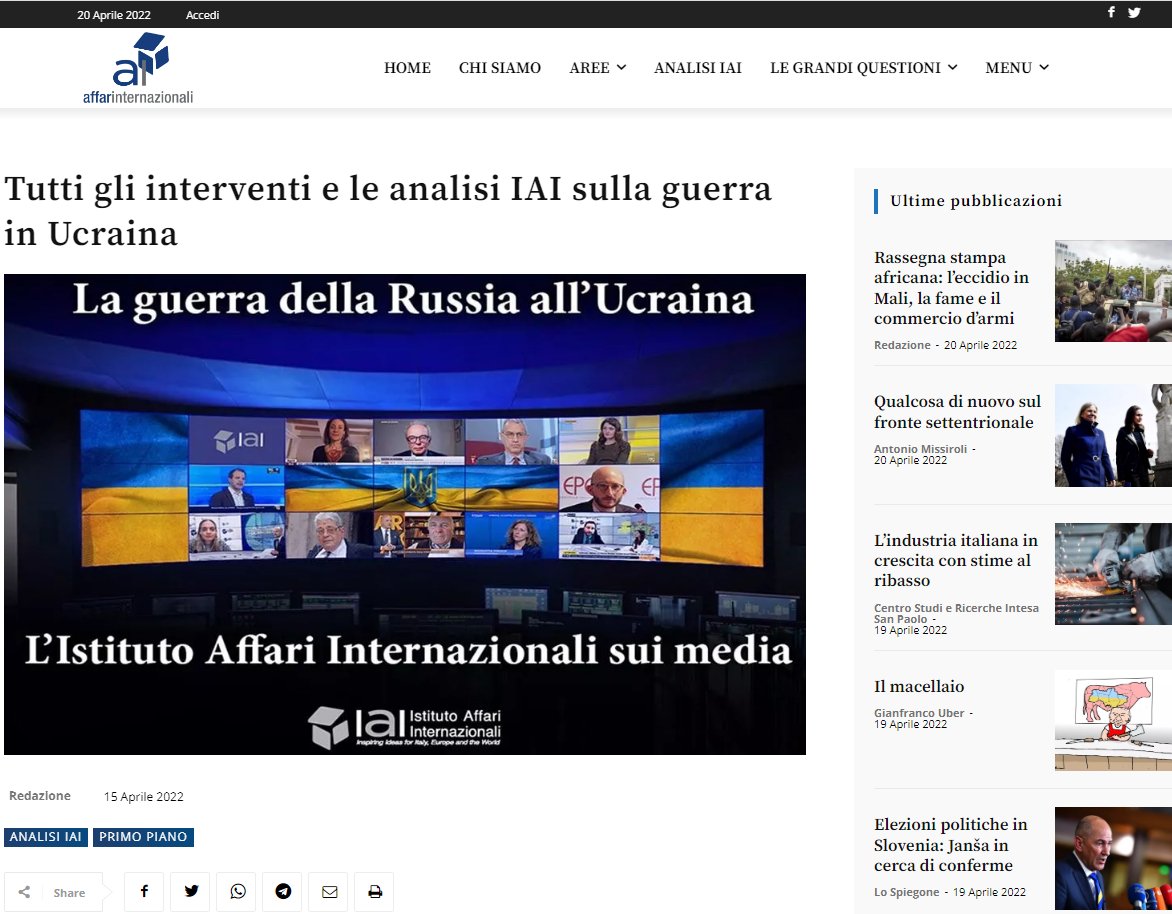Open the MENU dropdown
Viewport: 1172px width, 914px height.
click(x=1017, y=68)
